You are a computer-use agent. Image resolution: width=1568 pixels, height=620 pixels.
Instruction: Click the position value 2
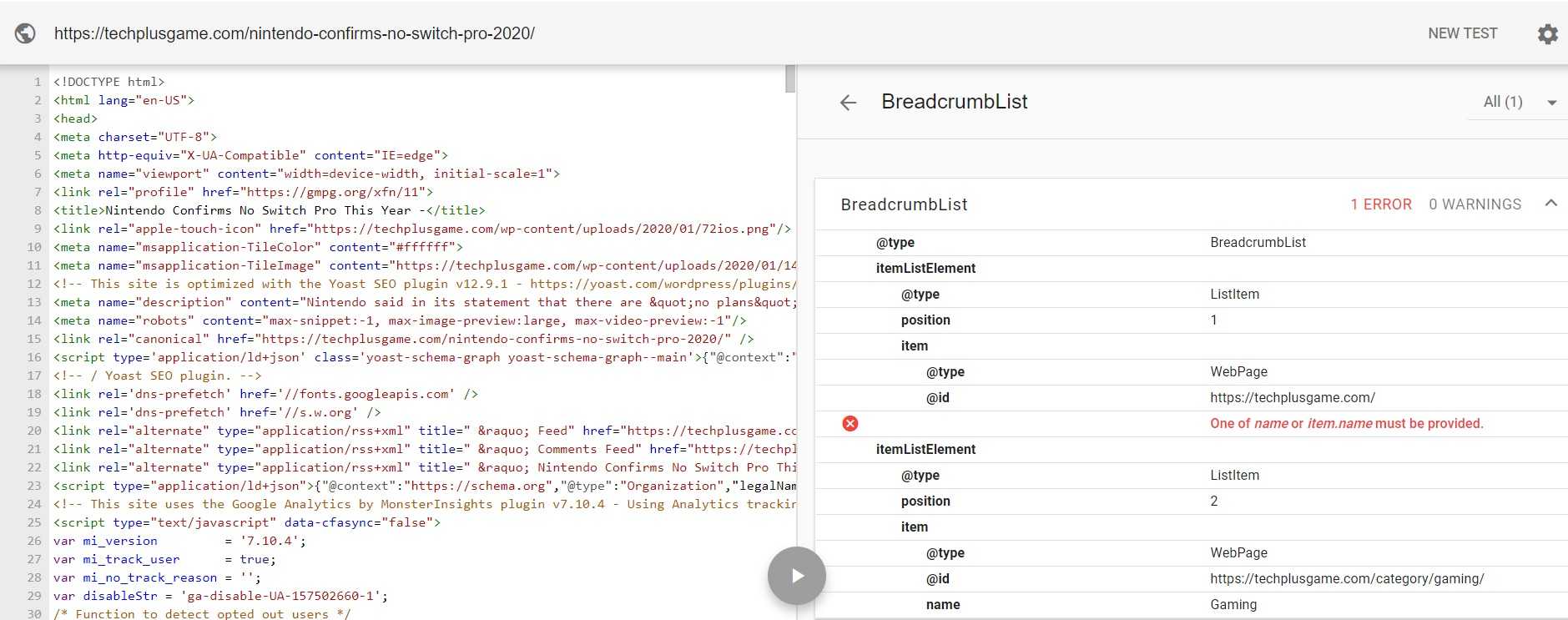1214,502
